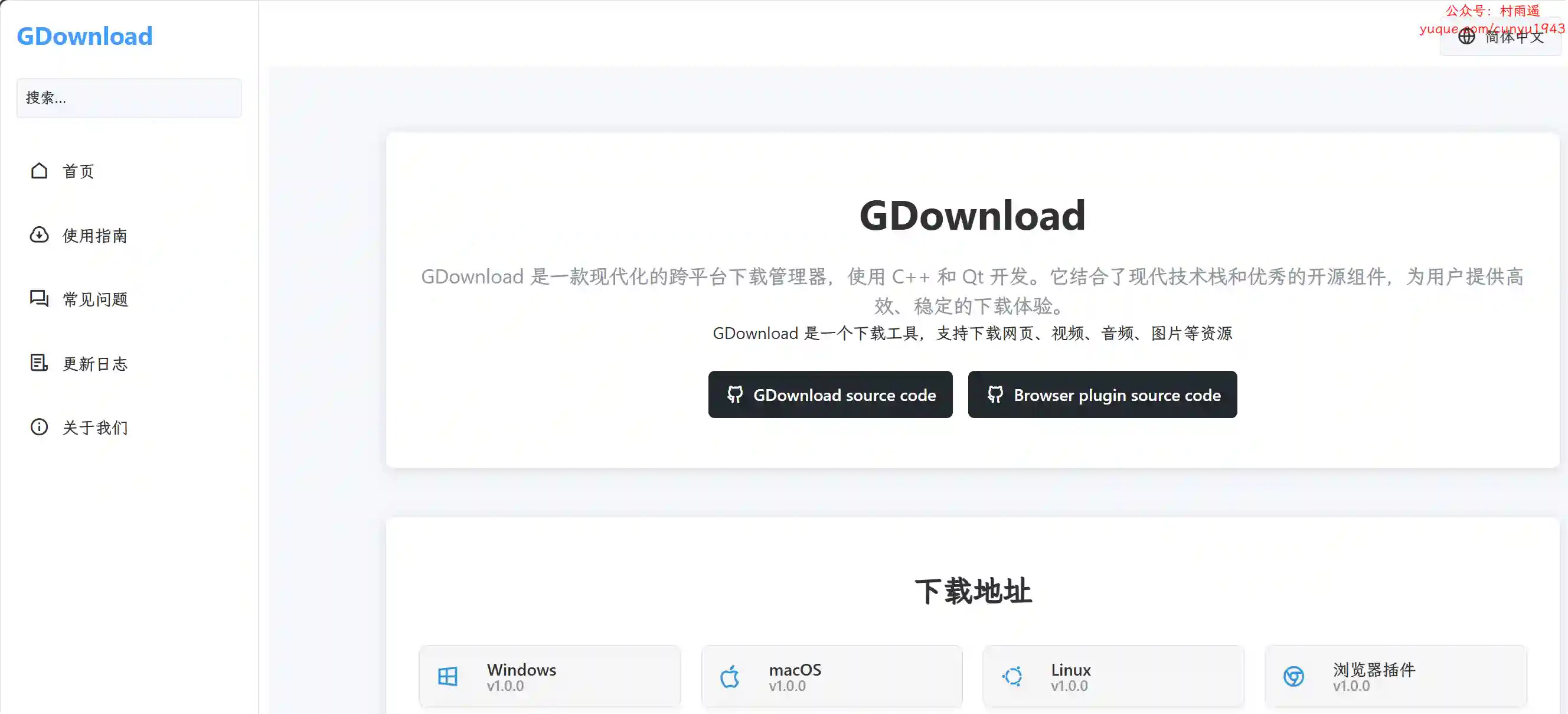Screen dimensions: 1568x714
Task: Click the chat icon beside 常见问题
Action: click(39, 299)
